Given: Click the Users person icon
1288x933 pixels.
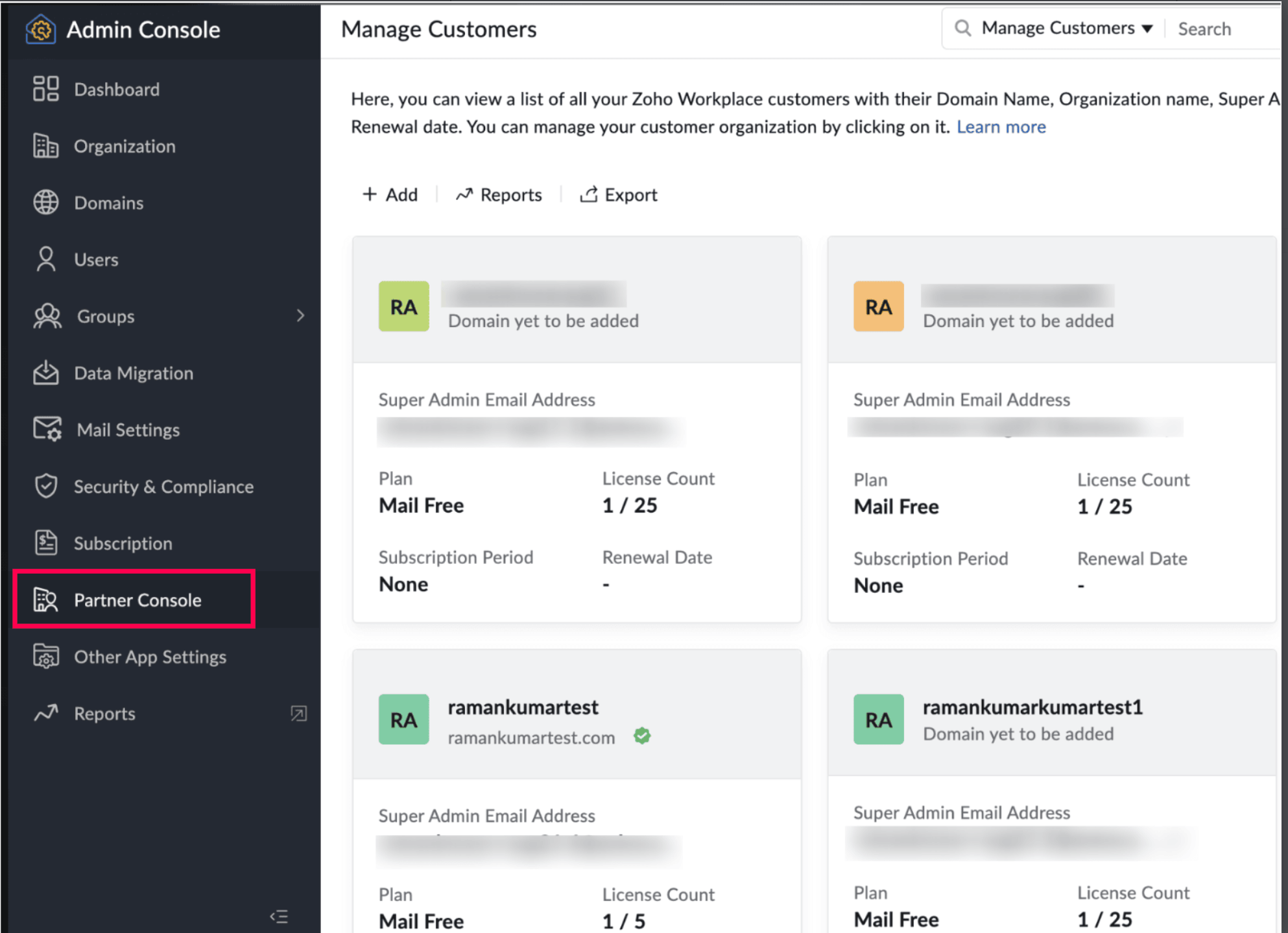Looking at the screenshot, I should coord(46,259).
